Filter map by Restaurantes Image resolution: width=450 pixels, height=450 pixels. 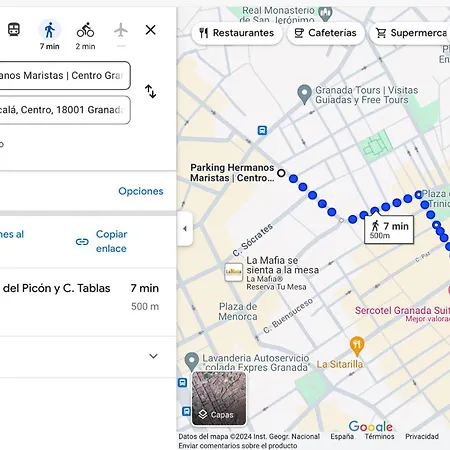click(x=237, y=33)
